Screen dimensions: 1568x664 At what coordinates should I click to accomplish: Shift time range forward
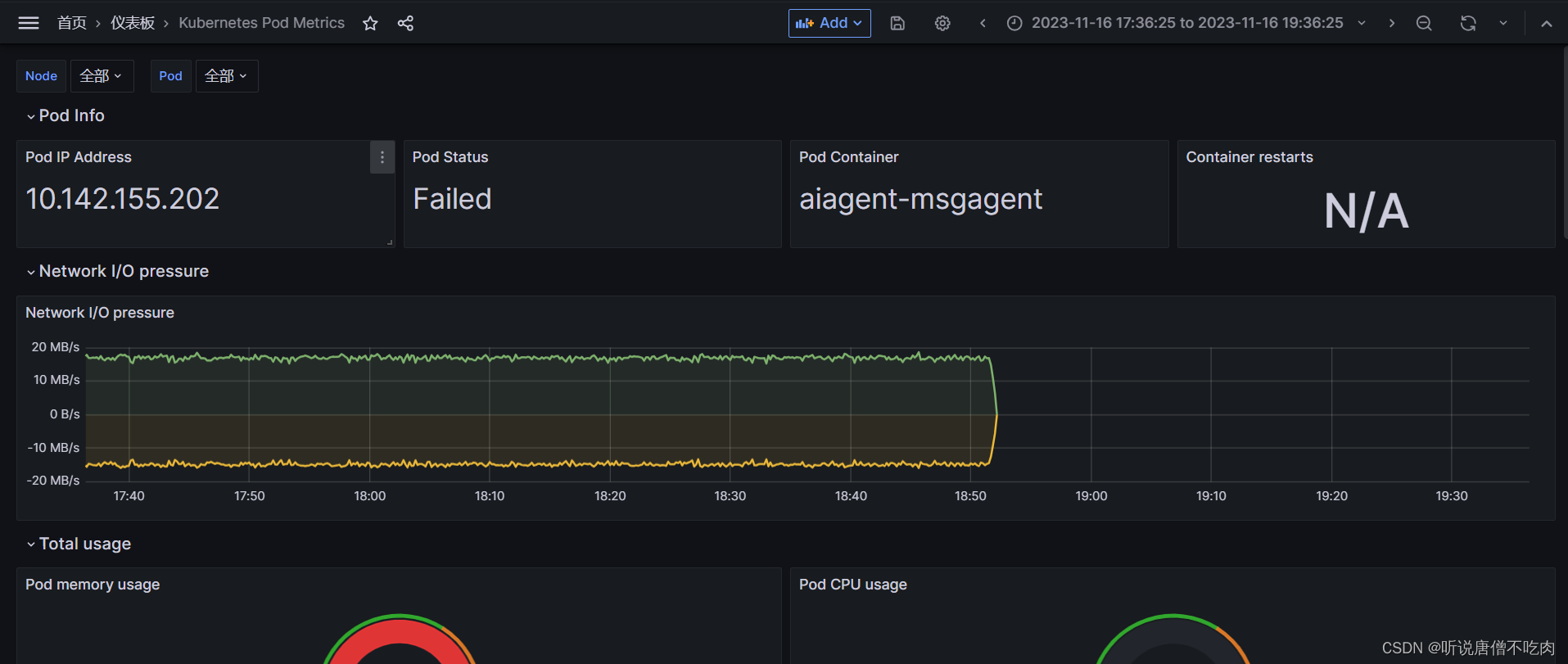coord(1391,23)
